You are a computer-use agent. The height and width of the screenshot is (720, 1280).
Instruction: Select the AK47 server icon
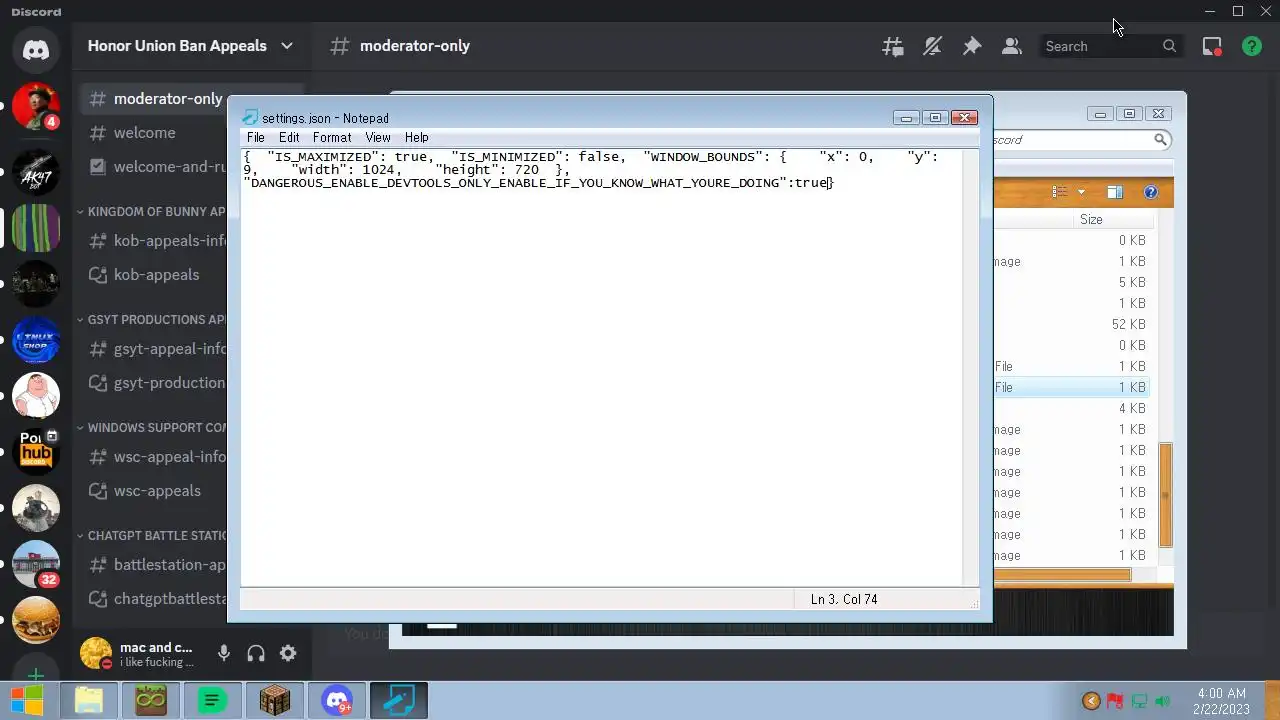pyautogui.click(x=36, y=173)
